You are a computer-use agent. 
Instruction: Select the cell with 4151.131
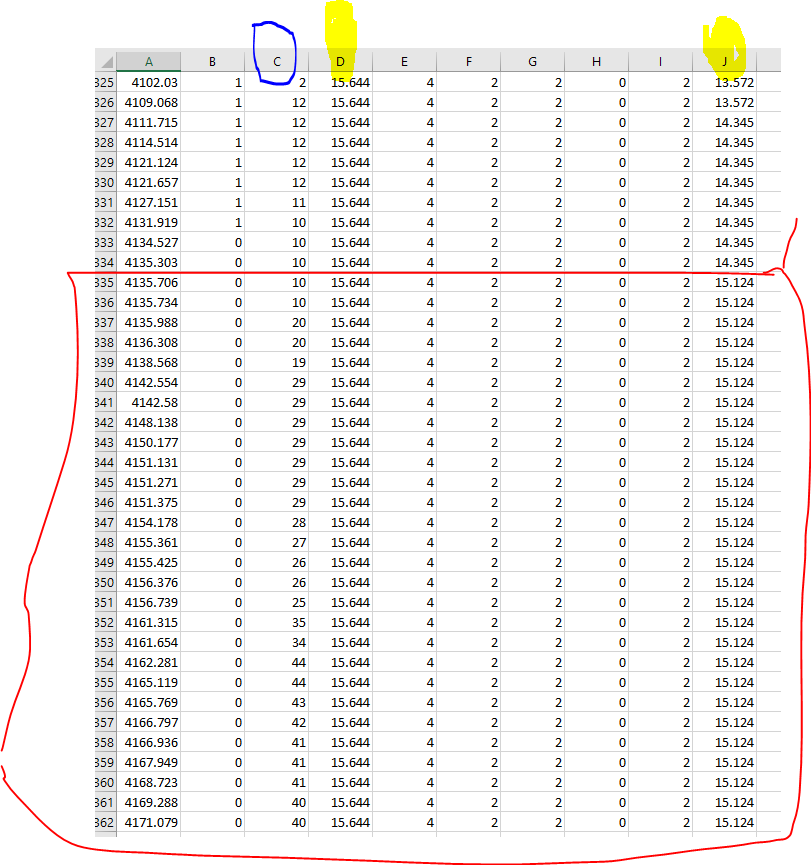coord(148,462)
